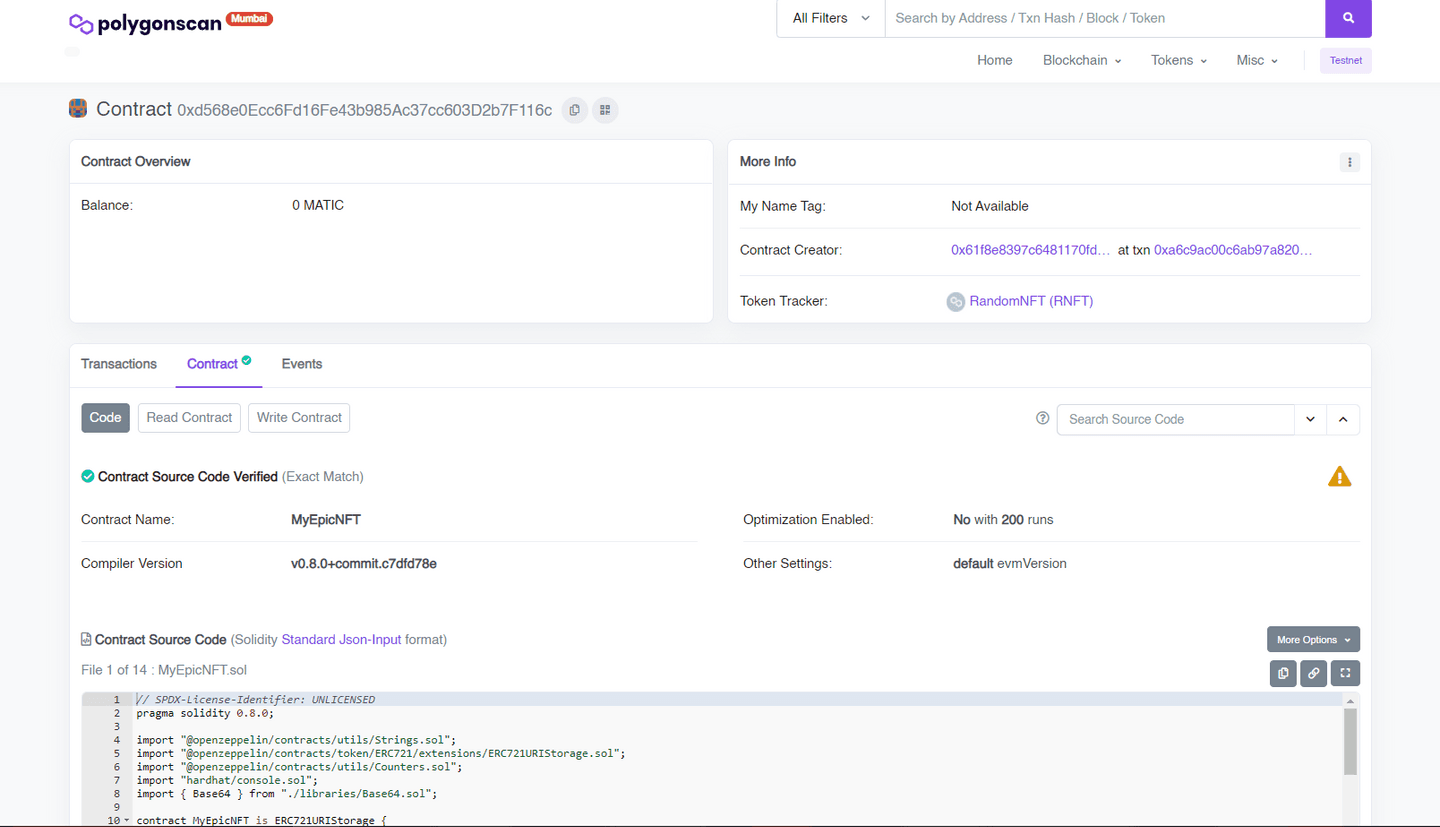Click the 0 MATIC balance value
Viewport: 1440px width, 827px height.
pos(318,205)
